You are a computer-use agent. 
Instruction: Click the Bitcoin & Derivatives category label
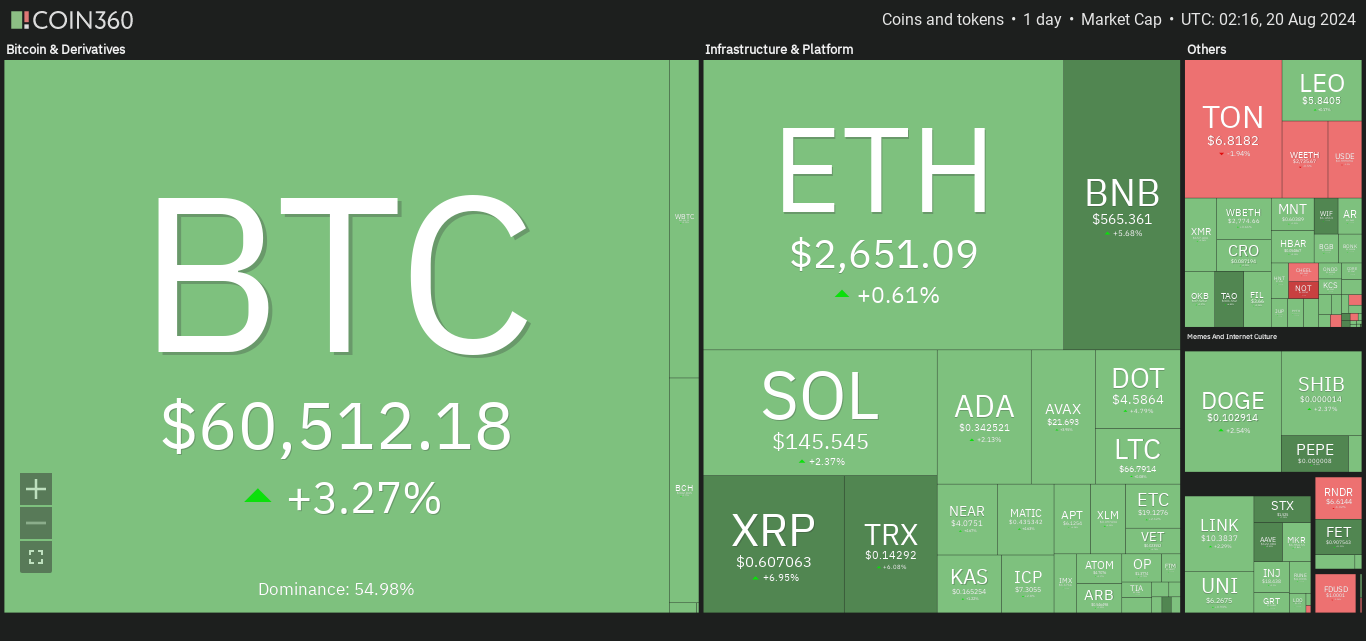pyautogui.click(x=66, y=49)
